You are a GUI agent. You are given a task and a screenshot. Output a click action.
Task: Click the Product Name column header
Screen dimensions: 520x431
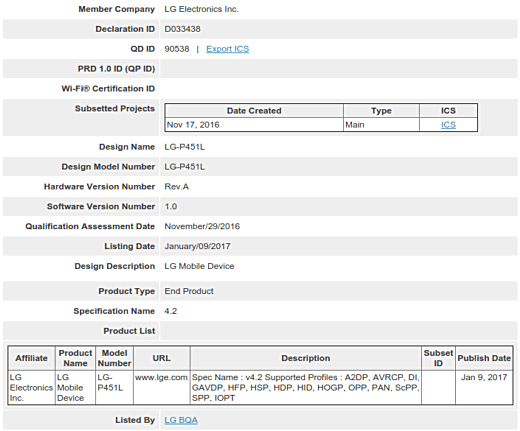click(75, 358)
